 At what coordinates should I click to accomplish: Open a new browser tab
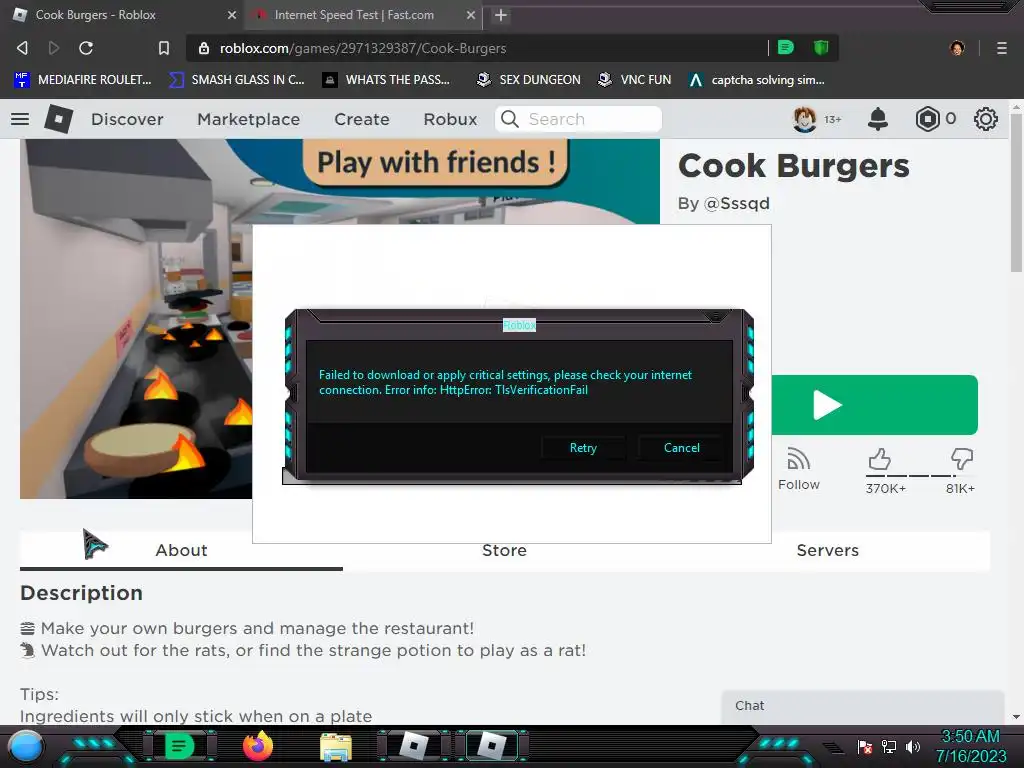point(500,15)
